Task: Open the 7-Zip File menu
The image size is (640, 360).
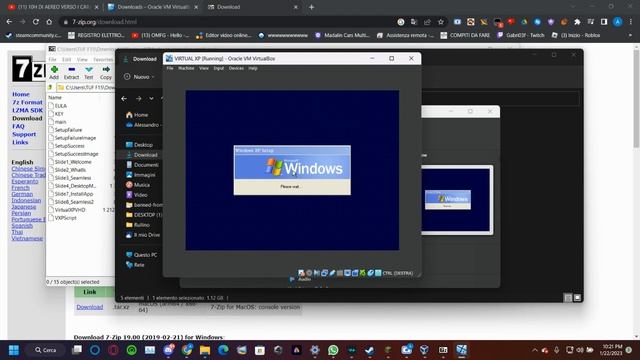Action: click(53, 59)
